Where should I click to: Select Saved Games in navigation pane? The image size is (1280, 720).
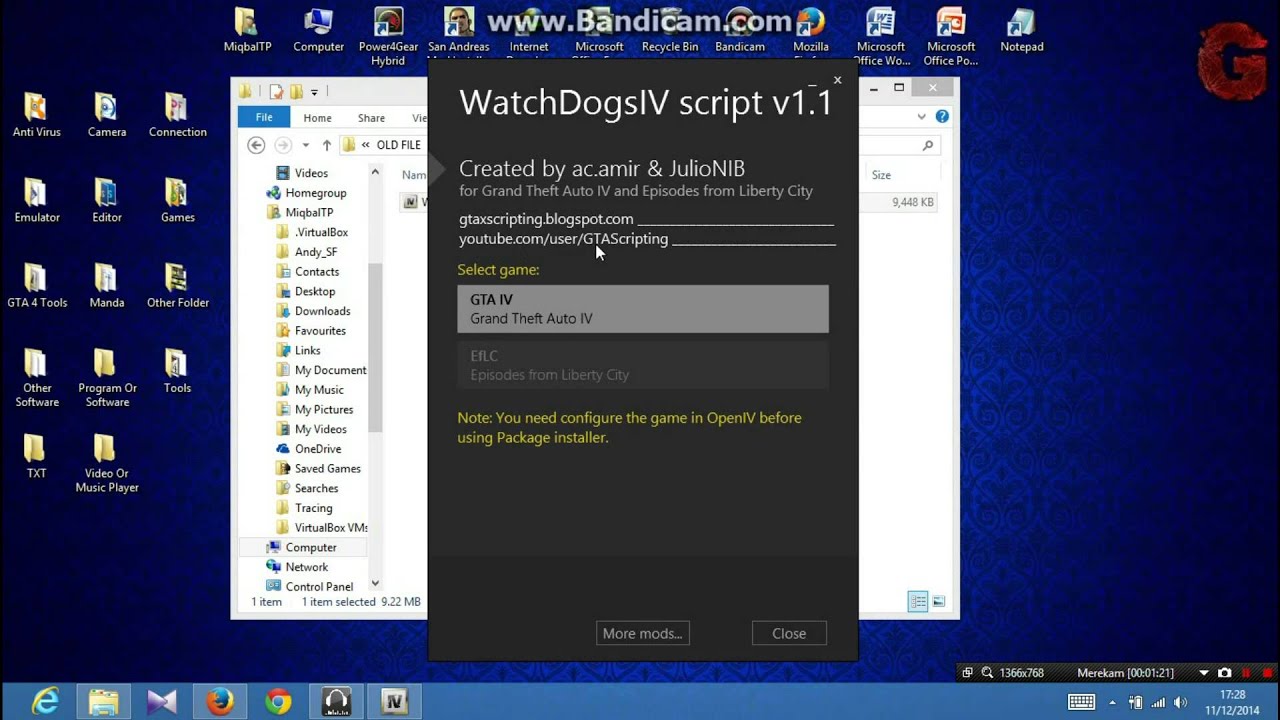[x=327, y=468]
